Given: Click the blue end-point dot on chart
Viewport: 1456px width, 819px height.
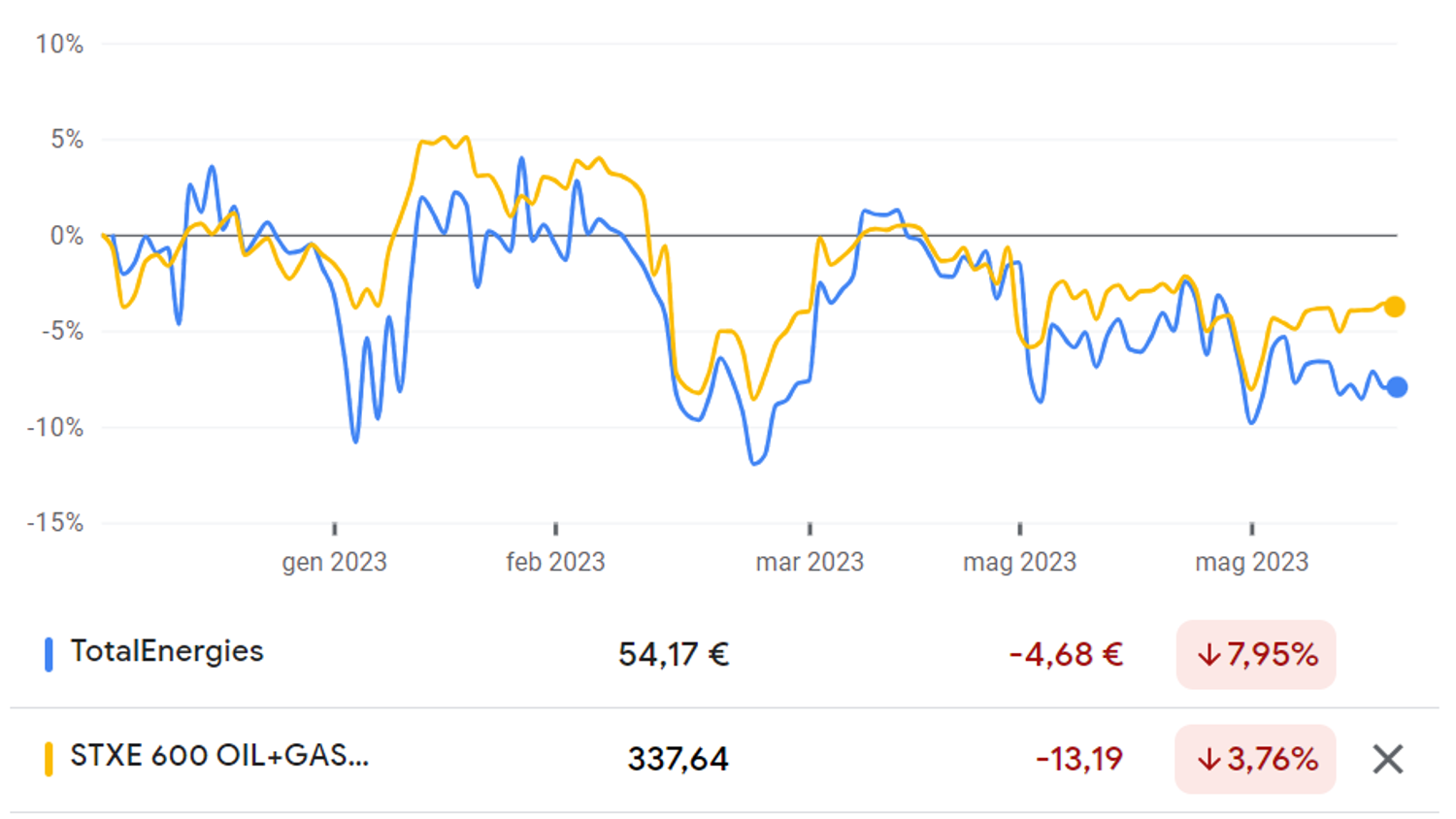Looking at the screenshot, I should pos(1397,387).
